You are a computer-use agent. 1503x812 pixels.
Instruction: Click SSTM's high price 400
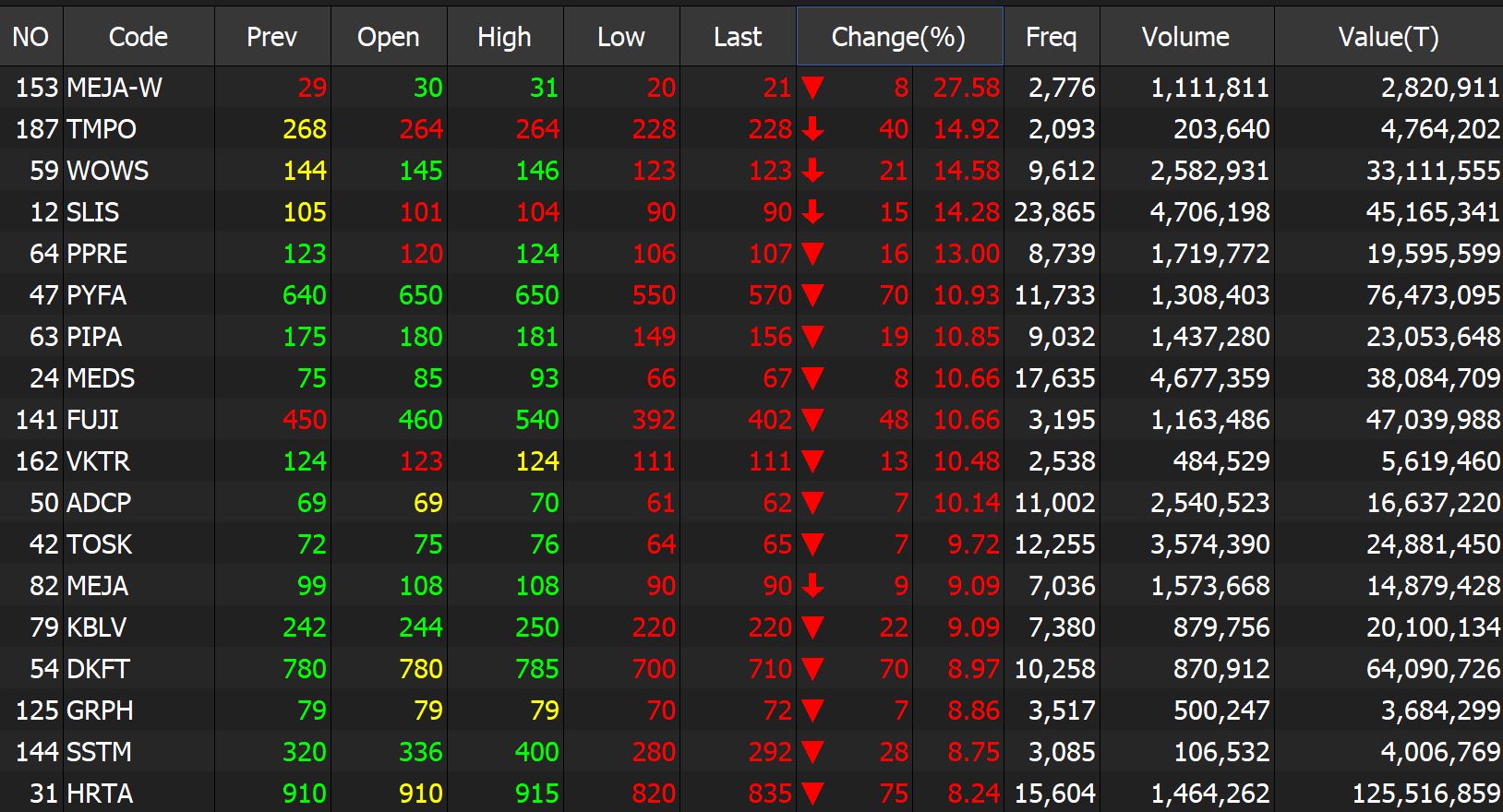[536, 752]
